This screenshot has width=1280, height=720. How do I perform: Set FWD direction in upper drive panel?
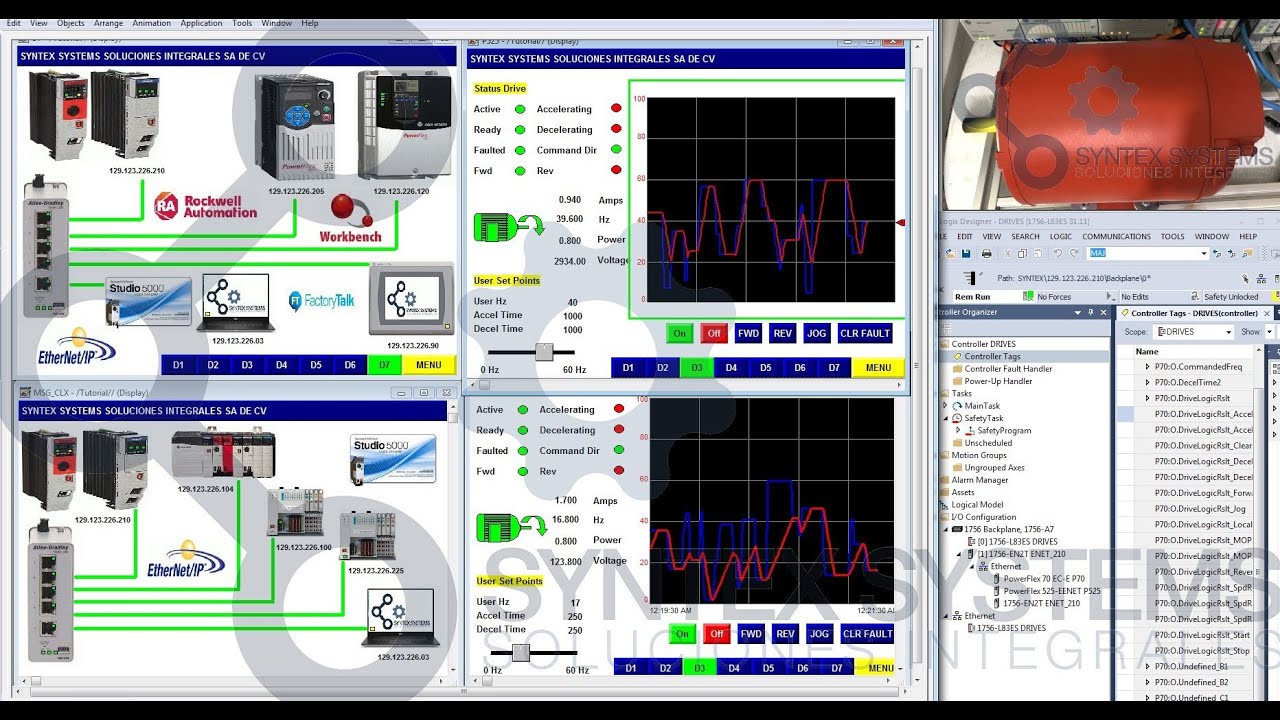[748, 333]
